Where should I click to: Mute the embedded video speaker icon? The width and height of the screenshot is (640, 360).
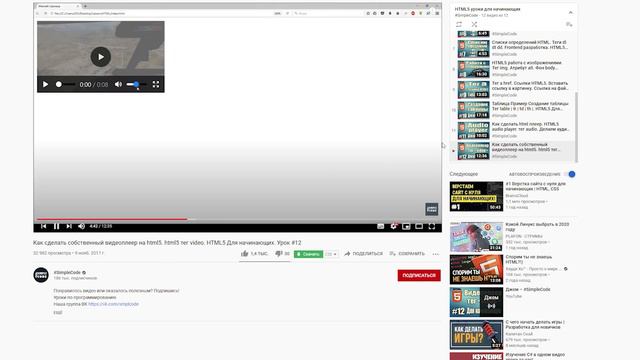(118, 84)
